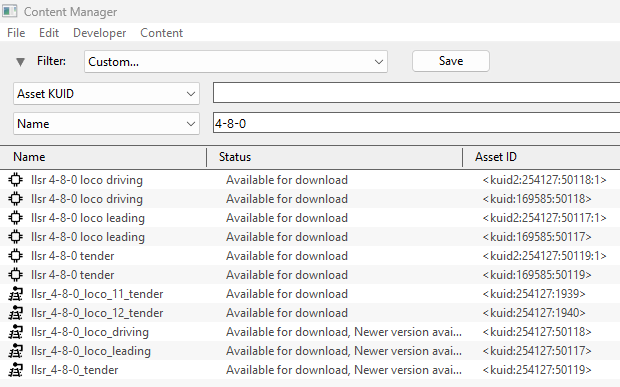Image resolution: width=620 pixels, height=387 pixels.
Task: Click Asset ID <kuid:169585:50118>
Action: click(537, 199)
